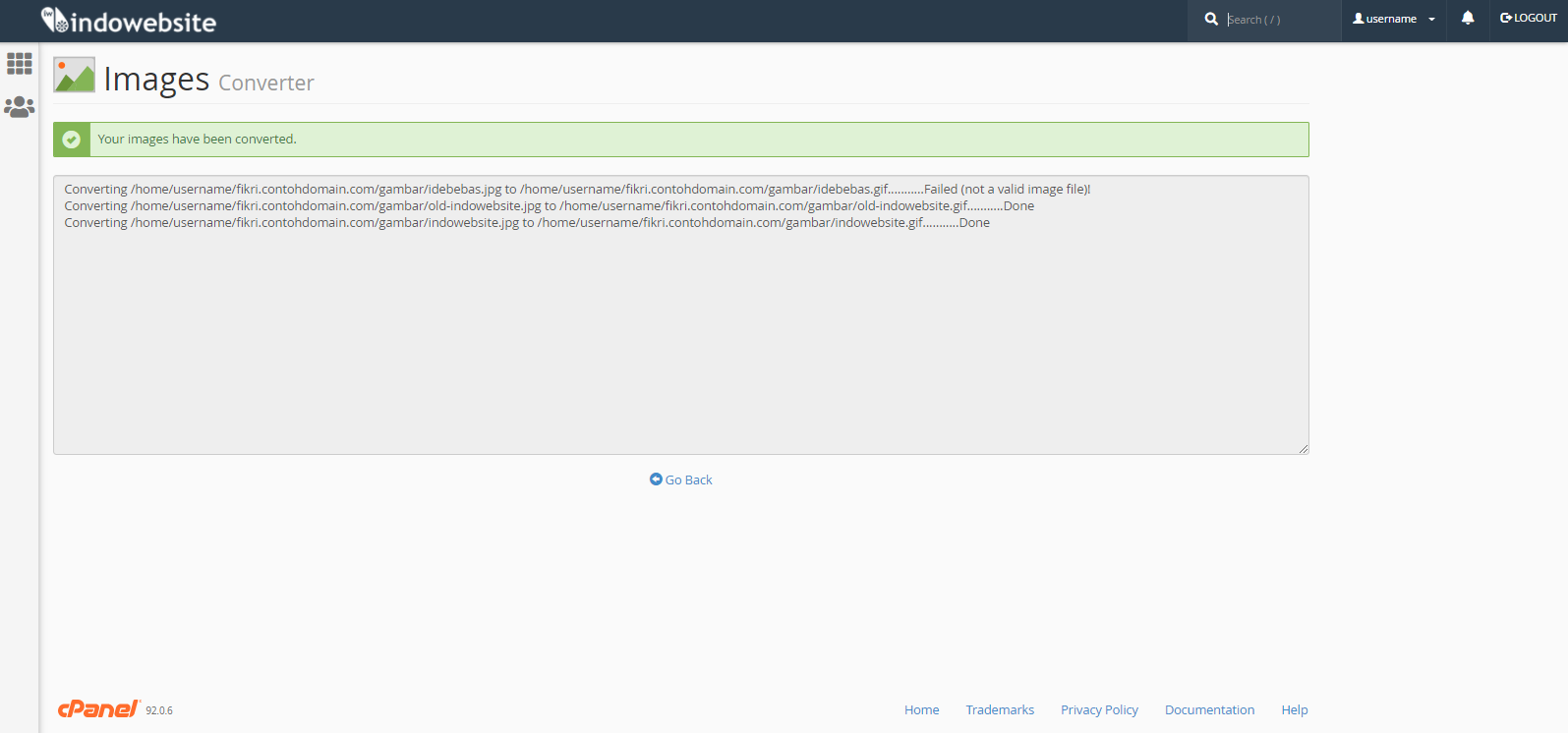Open the notifications bell
Image resolution: width=1568 pixels, height=733 pixels.
click(x=1468, y=18)
